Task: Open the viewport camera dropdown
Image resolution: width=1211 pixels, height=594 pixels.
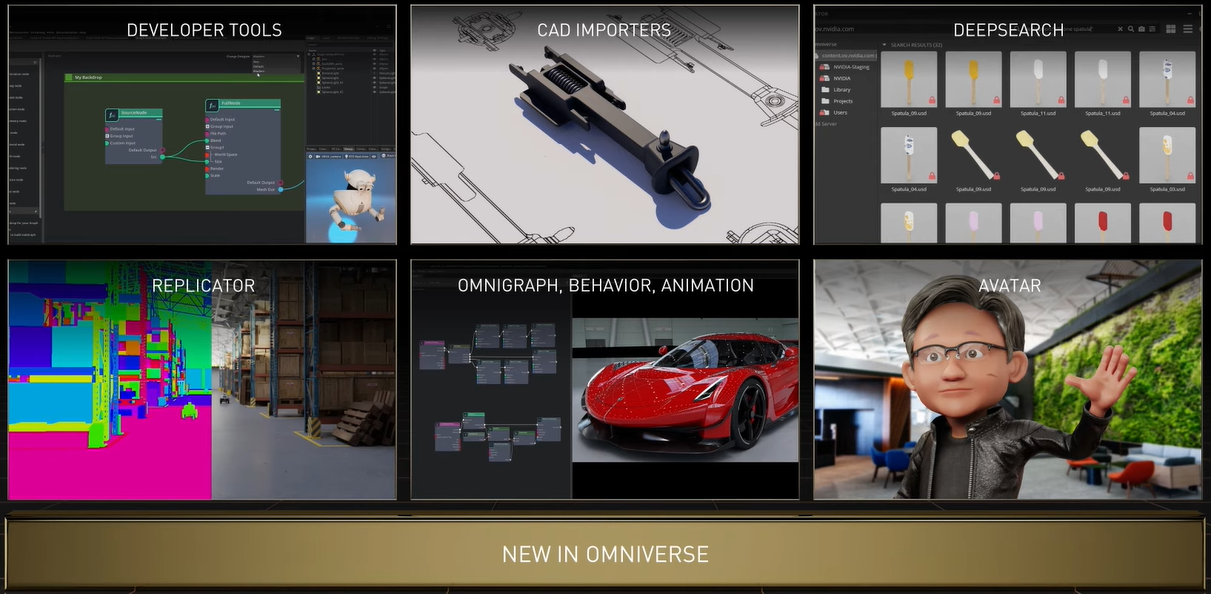Action: [x=328, y=156]
